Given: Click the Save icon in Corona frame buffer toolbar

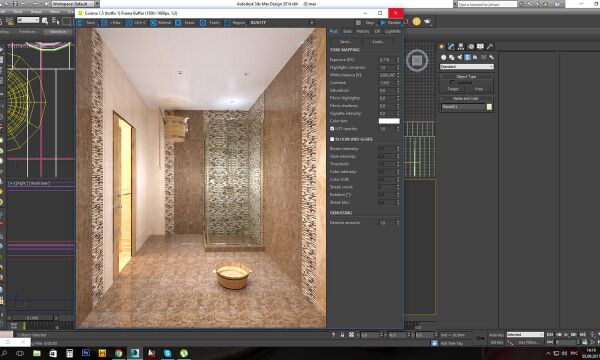Looking at the screenshot, I should click(80, 23).
